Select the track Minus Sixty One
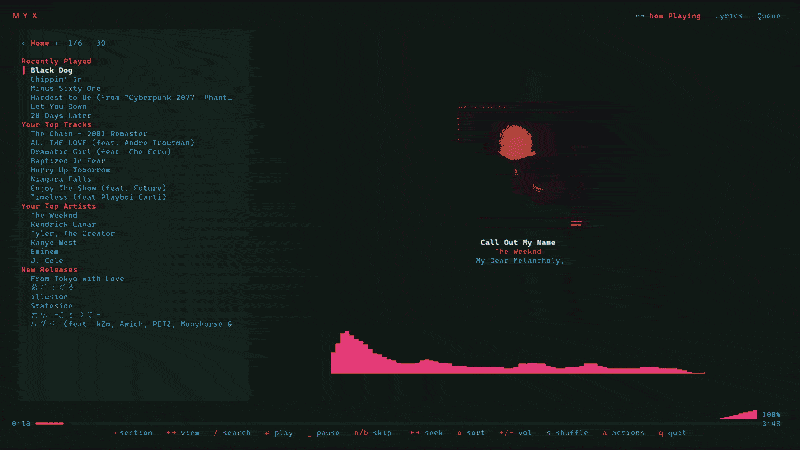The height and width of the screenshot is (450, 800). [65, 88]
